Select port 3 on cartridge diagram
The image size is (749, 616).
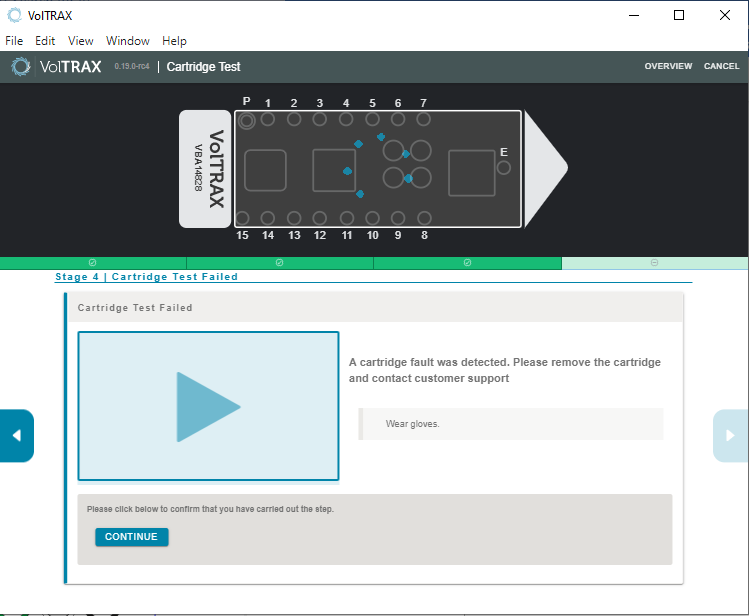click(x=320, y=119)
